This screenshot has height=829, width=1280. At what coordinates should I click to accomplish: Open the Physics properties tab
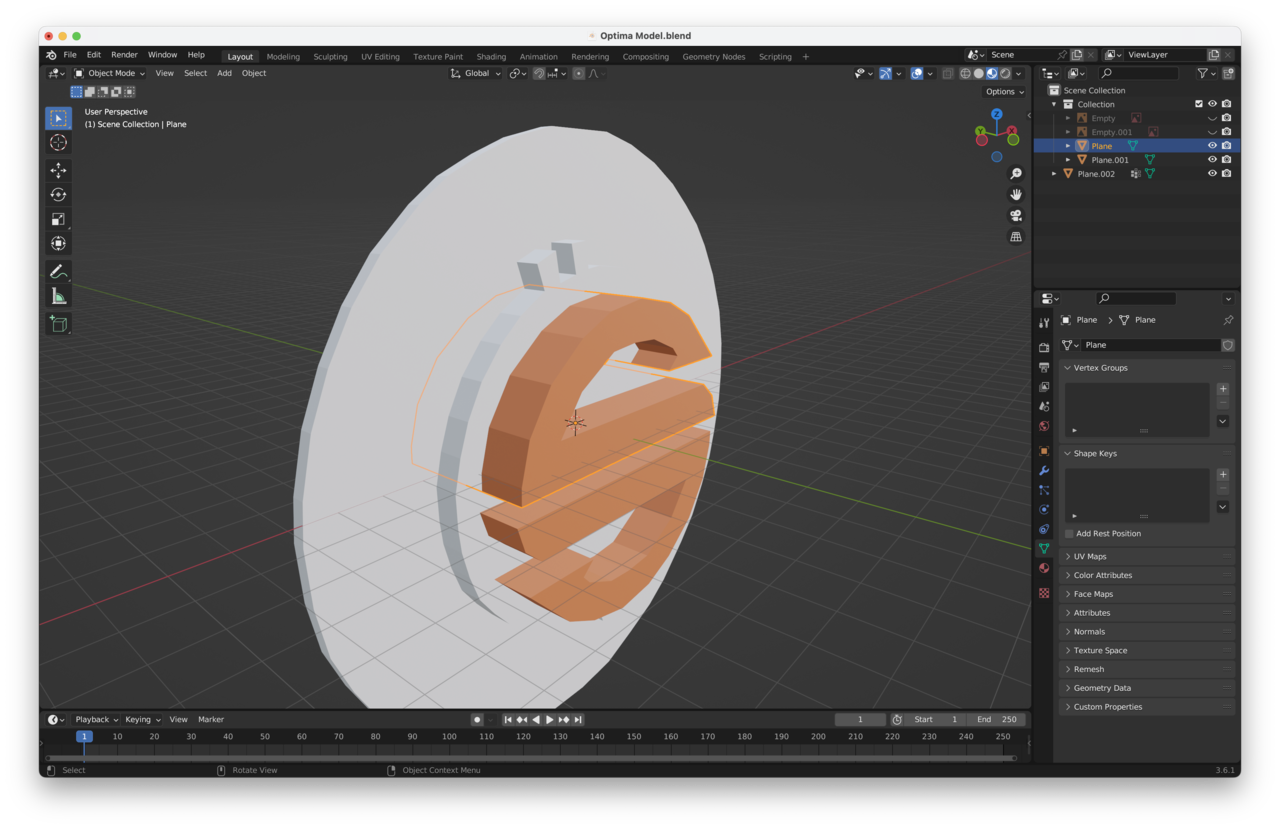pos(1044,509)
